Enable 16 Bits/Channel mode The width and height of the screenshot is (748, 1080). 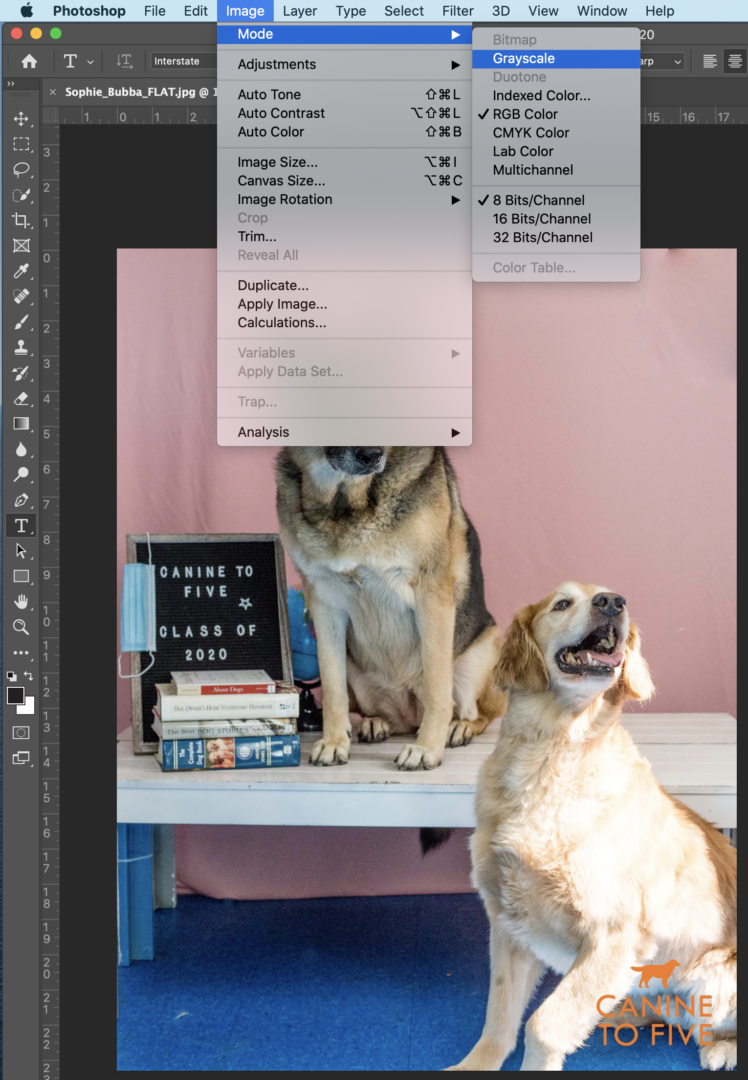coord(541,219)
